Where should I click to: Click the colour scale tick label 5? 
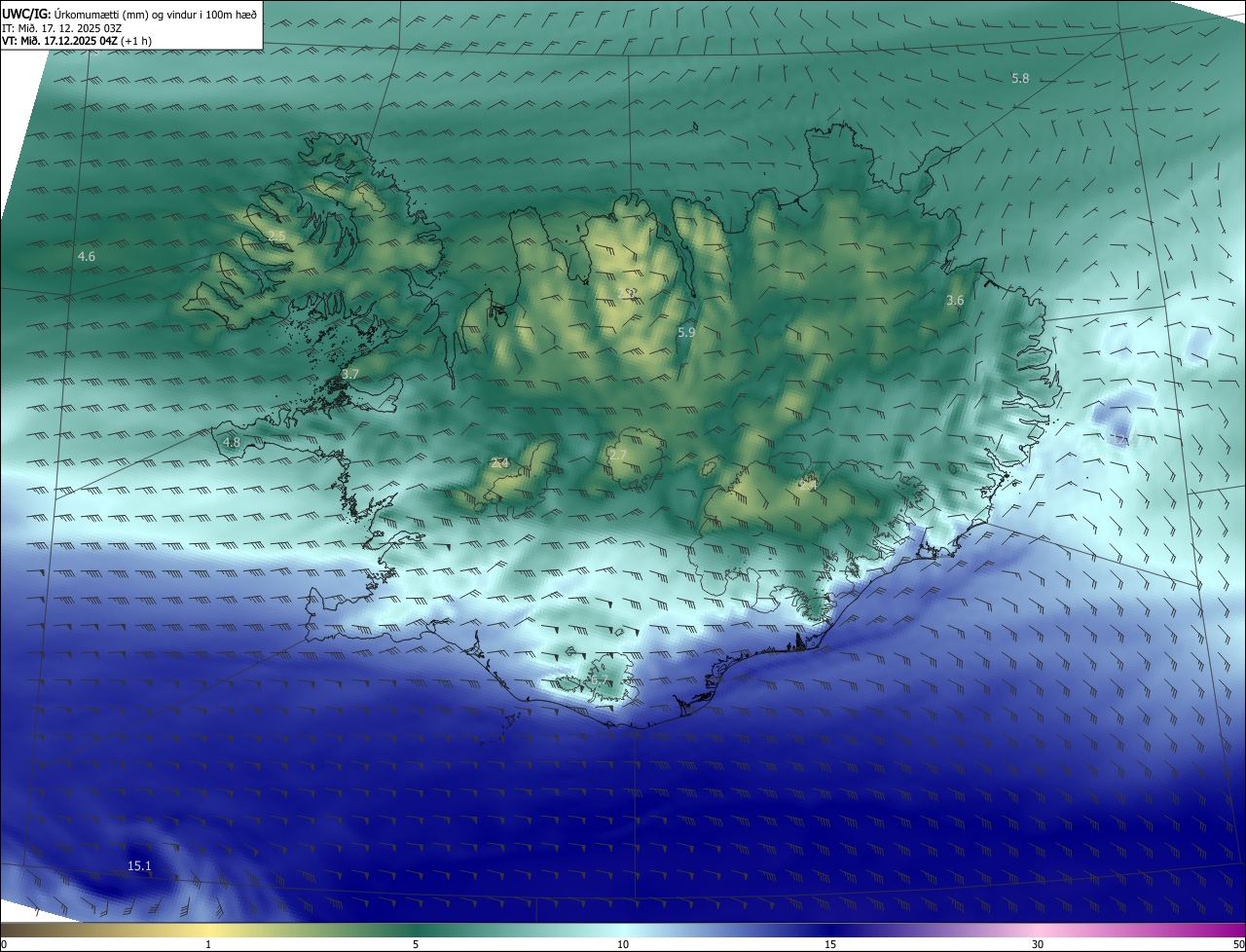coord(416,944)
